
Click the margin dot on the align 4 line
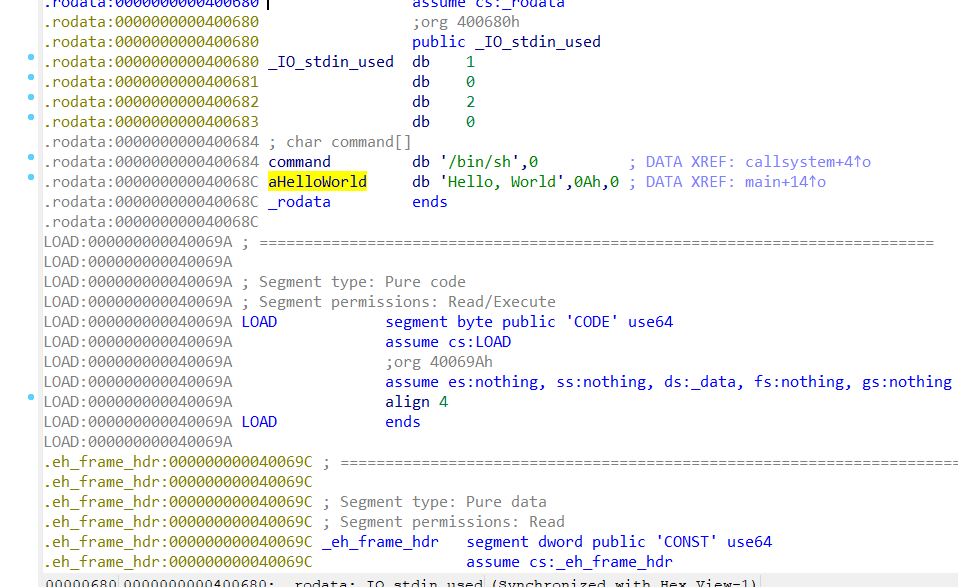click(x=31, y=398)
